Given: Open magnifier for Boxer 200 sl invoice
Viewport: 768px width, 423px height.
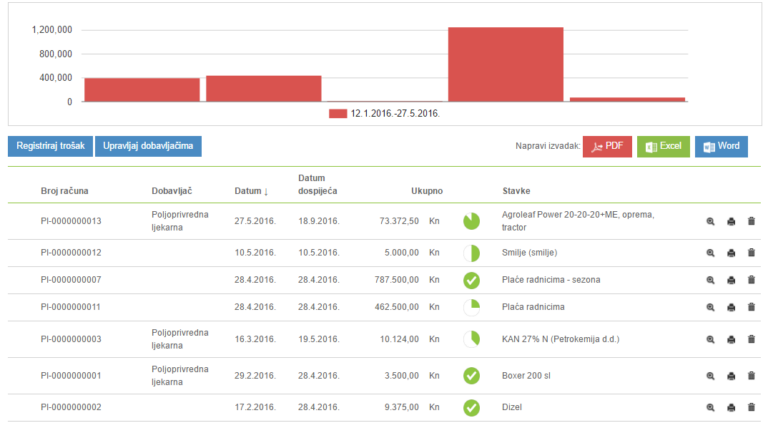Looking at the screenshot, I should [710, 376].
